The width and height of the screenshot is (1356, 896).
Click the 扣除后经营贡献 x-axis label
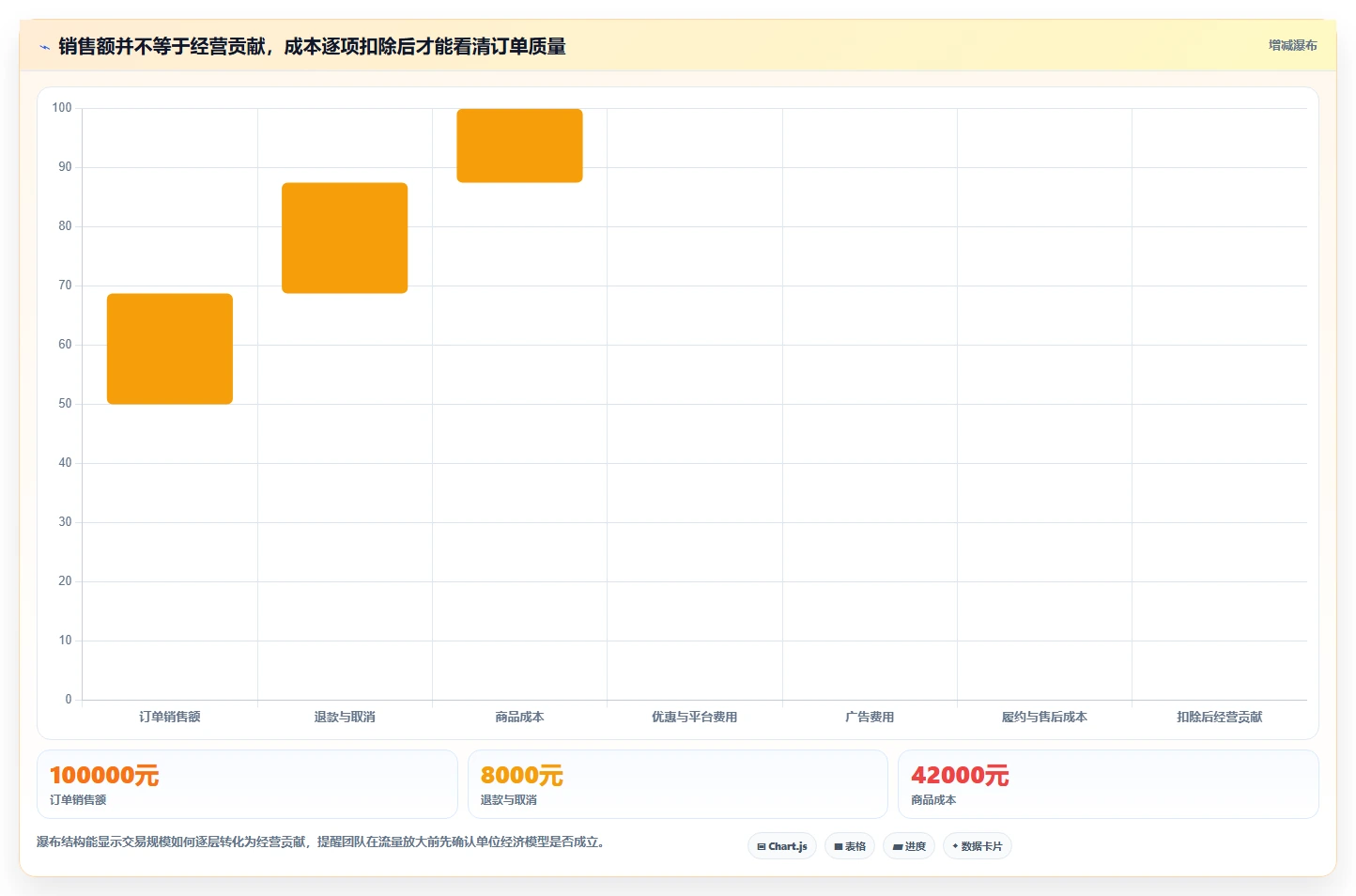[x=1220, y=717]
